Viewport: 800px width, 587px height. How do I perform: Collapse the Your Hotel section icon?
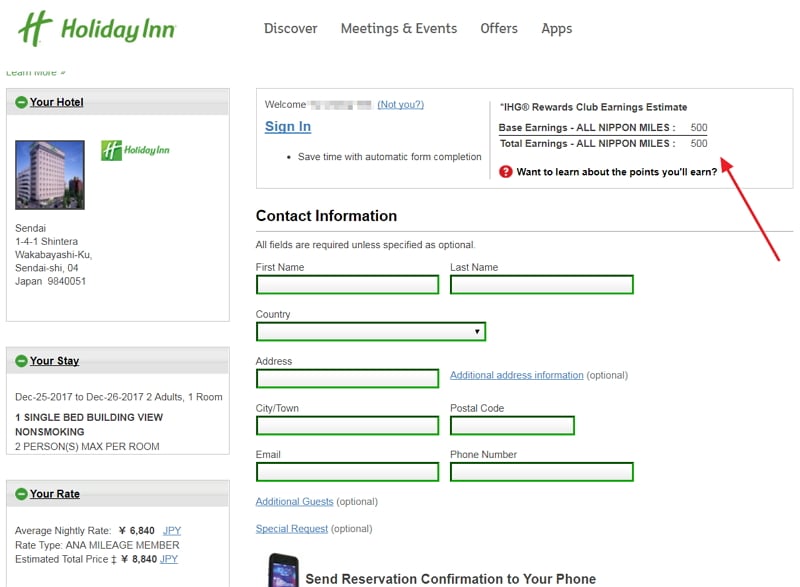21,102
